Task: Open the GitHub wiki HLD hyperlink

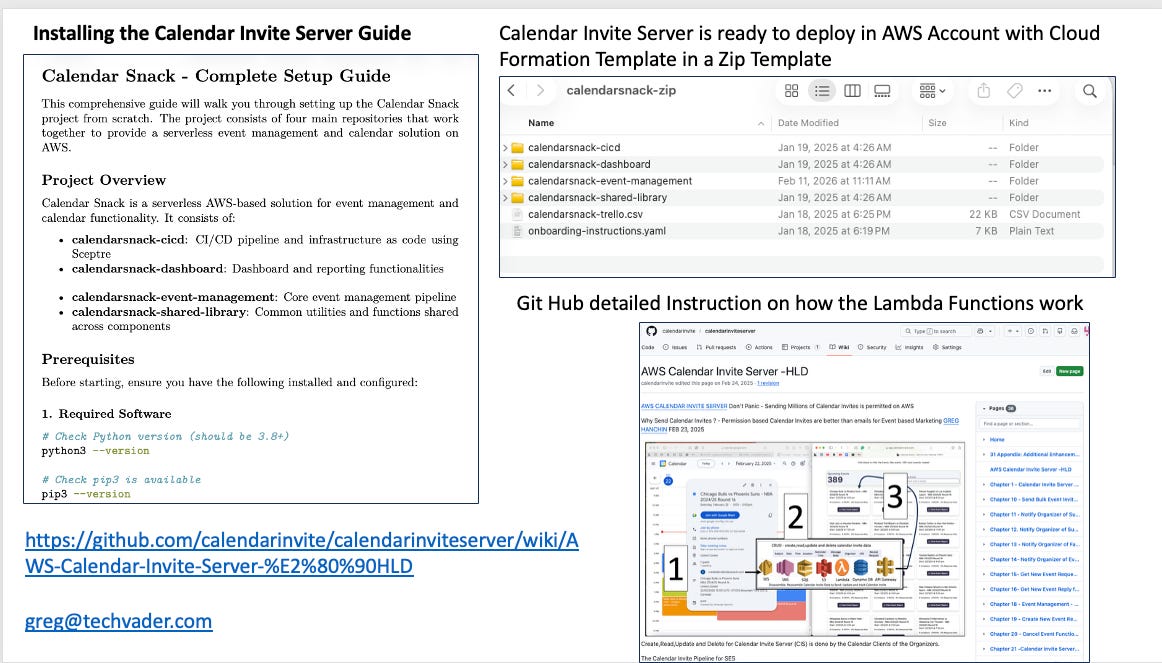Action: (x=302, y=553)
